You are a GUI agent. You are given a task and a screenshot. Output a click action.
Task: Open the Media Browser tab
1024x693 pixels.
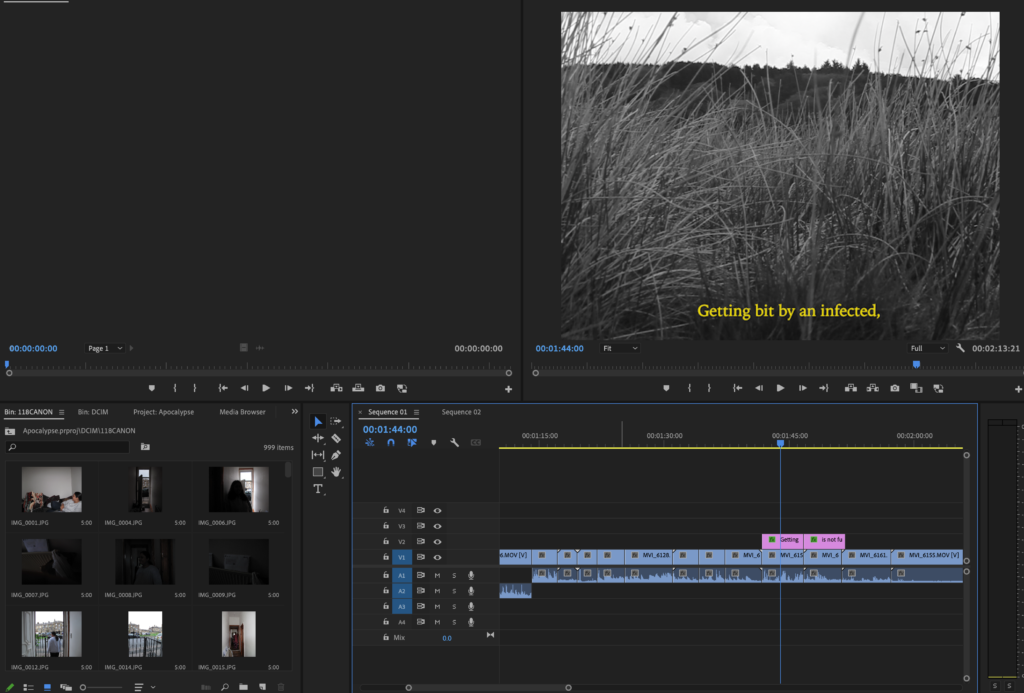[x=243, y=412]
